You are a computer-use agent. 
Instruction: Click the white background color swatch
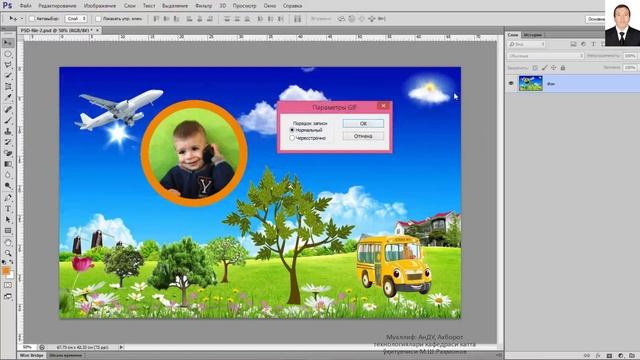pyautogui.click(x=11, y=275)
